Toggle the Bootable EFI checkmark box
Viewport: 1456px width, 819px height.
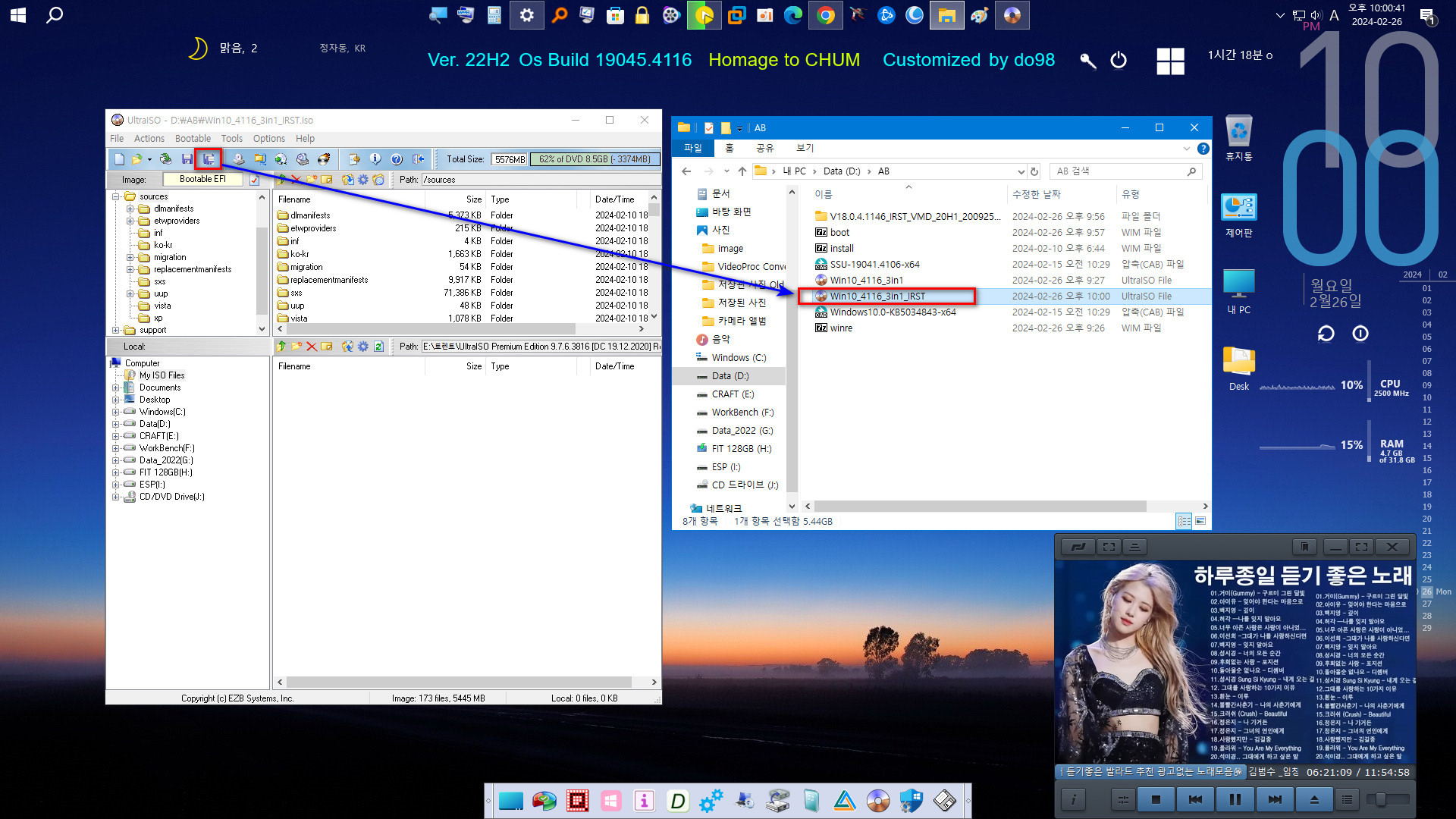click(254, 180)
